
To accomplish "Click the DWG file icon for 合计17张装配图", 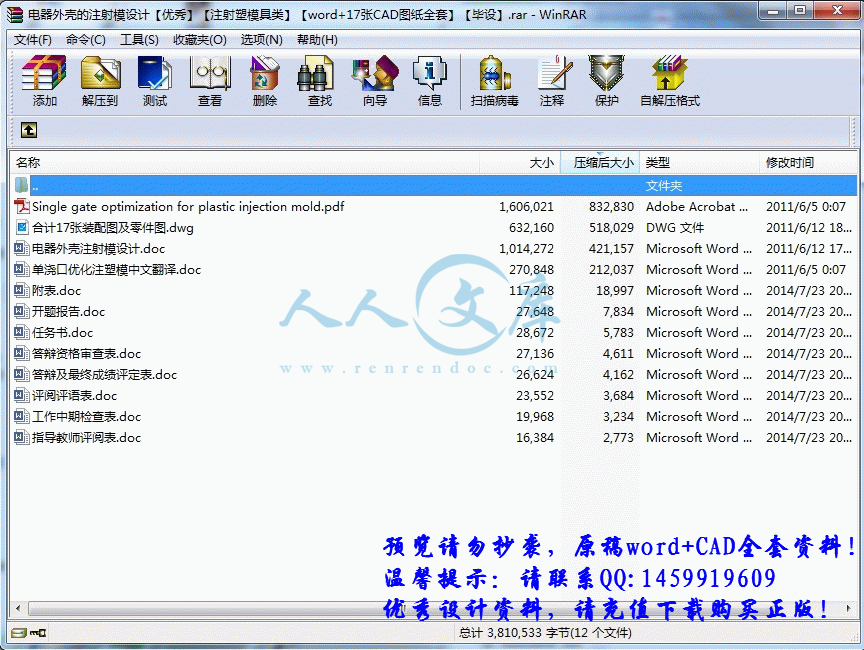I will pyautogui.click(x=21, y=228).
